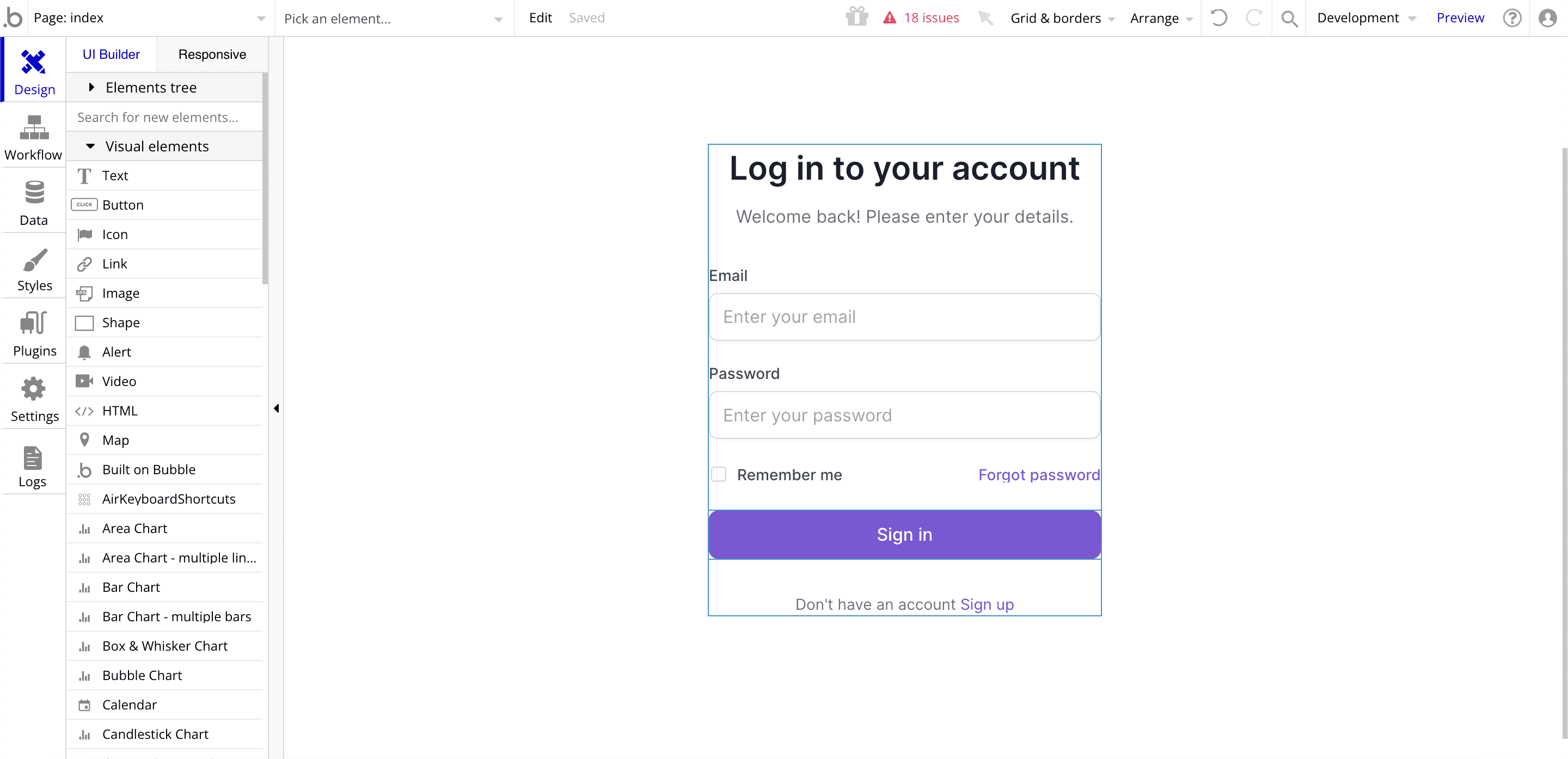Open the Styles panel
1568x759 pixels.
coord(33,268)
